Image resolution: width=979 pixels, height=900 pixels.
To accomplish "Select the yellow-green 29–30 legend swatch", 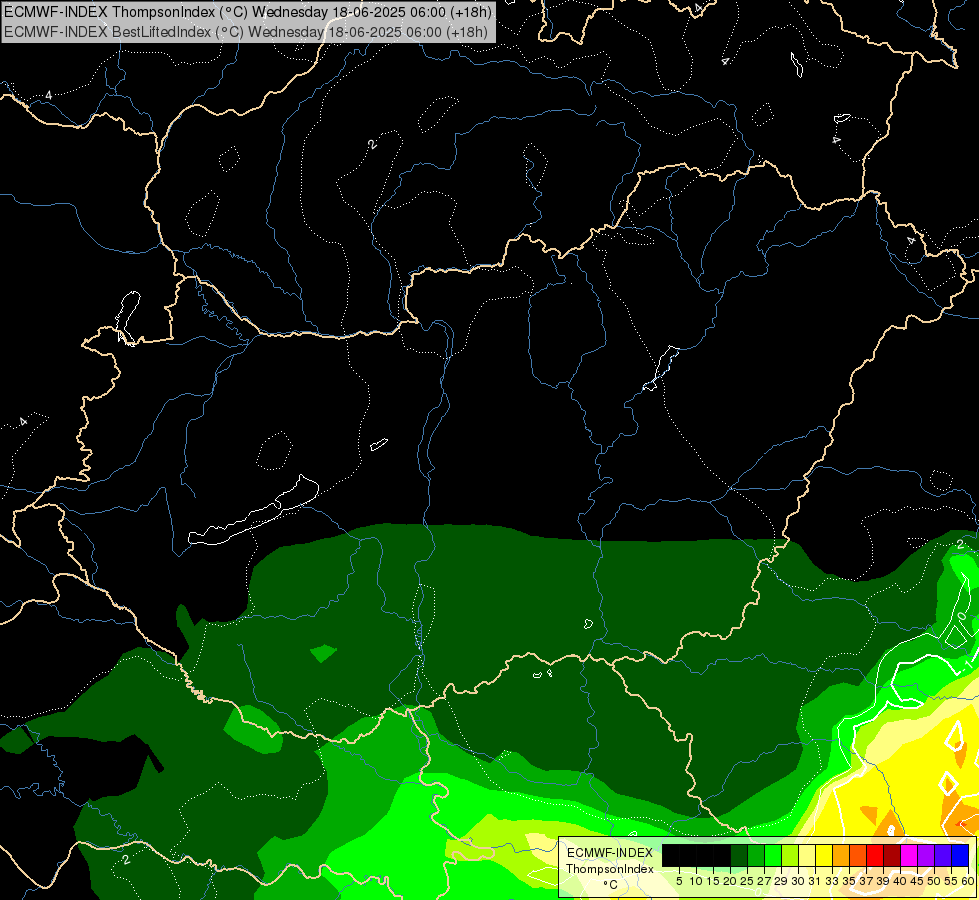I will [790, 856].
